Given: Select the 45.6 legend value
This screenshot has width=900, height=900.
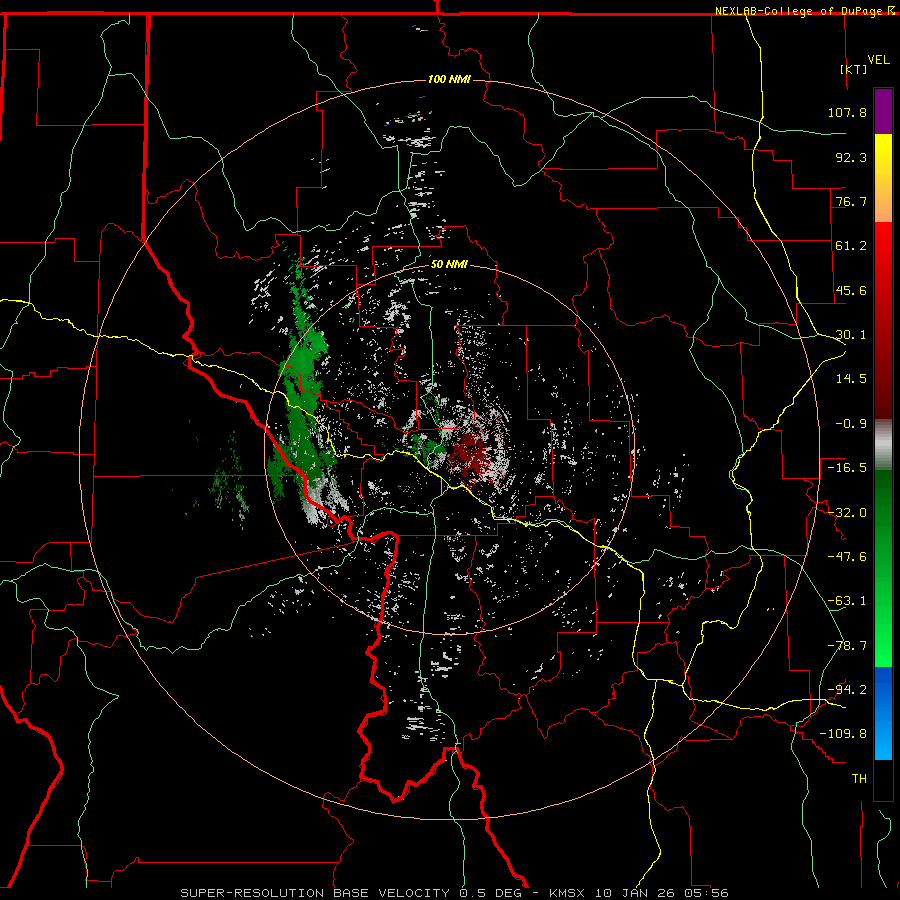Looking at the screenshot, I should (851, 290).
